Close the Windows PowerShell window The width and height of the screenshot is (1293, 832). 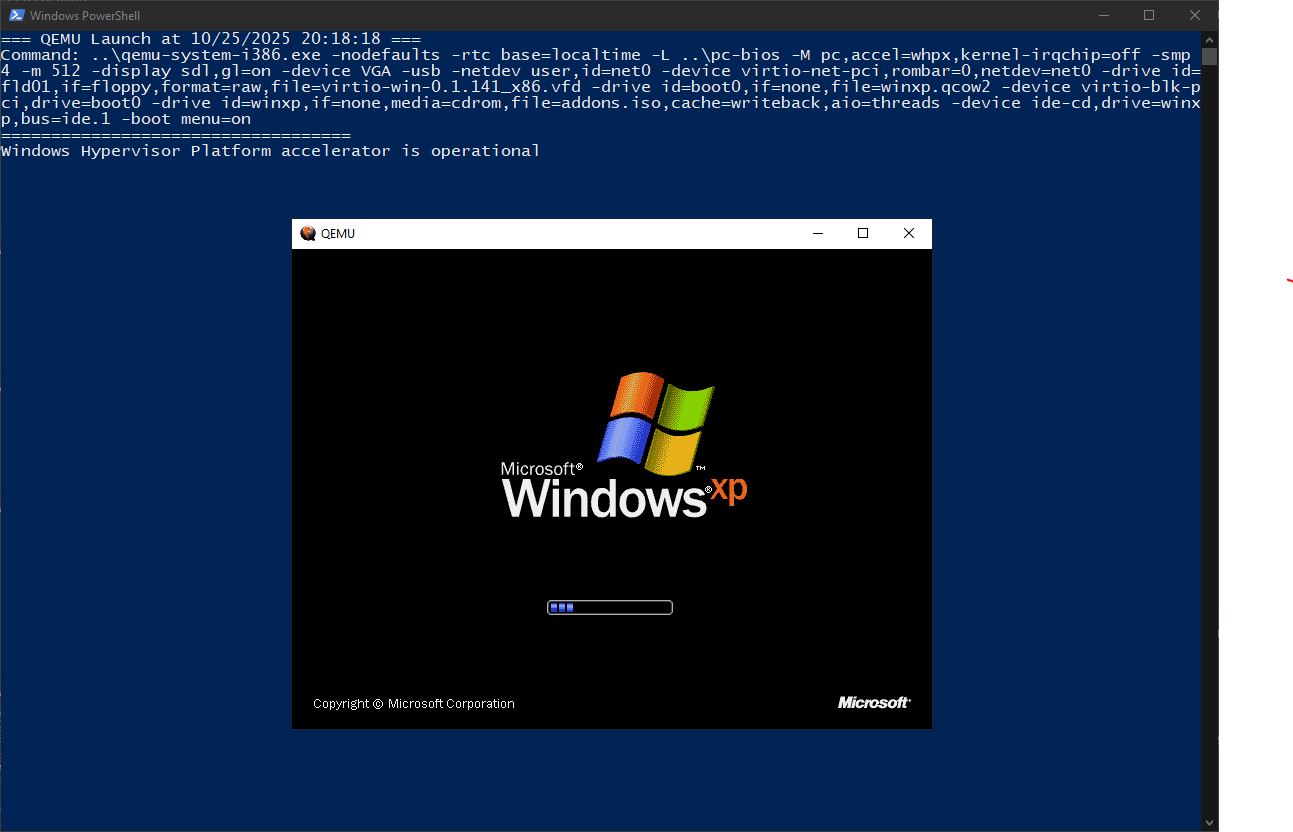1195,15
